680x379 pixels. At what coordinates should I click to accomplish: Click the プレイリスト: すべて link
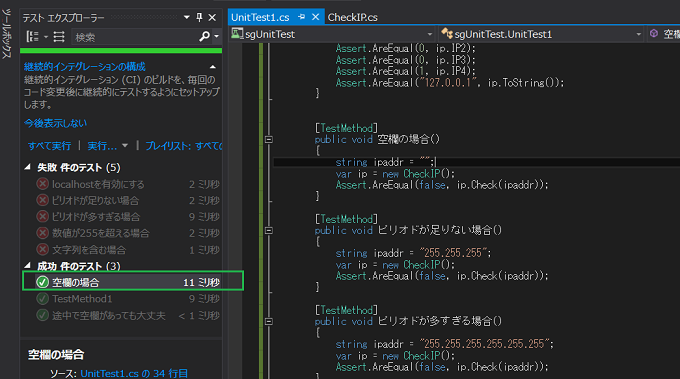(x=183, y=146)
